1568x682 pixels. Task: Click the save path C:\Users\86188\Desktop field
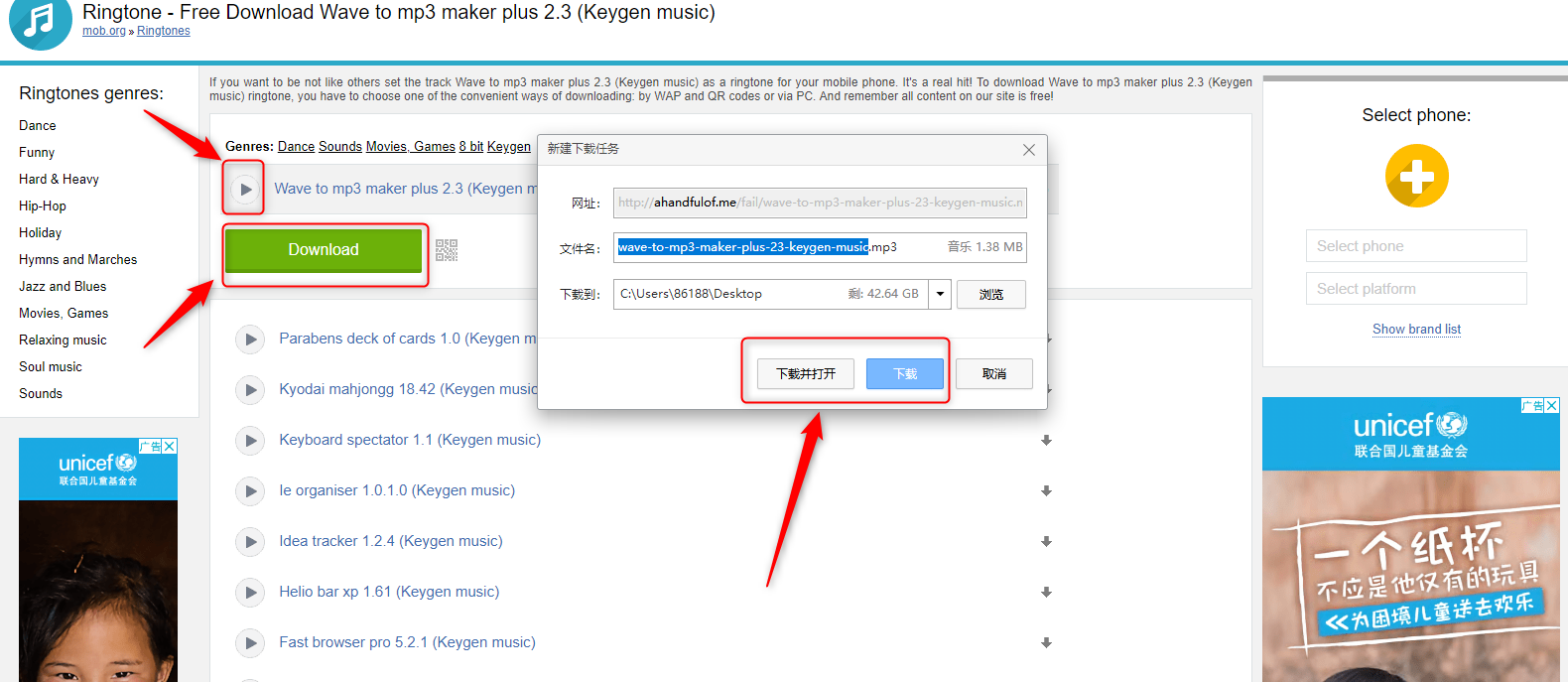pyautogui.click(x=771, y=294)
